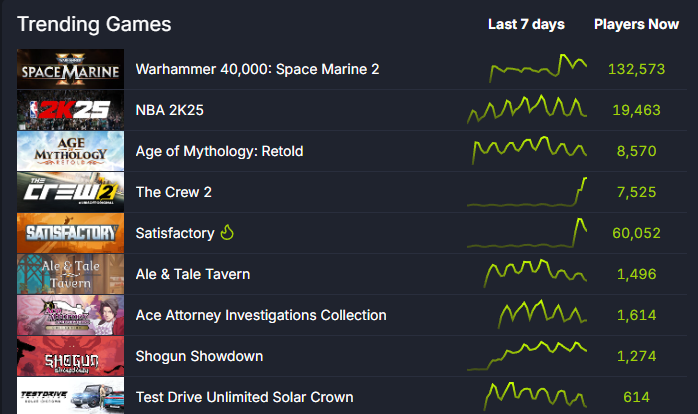Click the 1,614 players count
This screenshot has width=698, height=414.
pyautogui.click(x=637, y=315)
